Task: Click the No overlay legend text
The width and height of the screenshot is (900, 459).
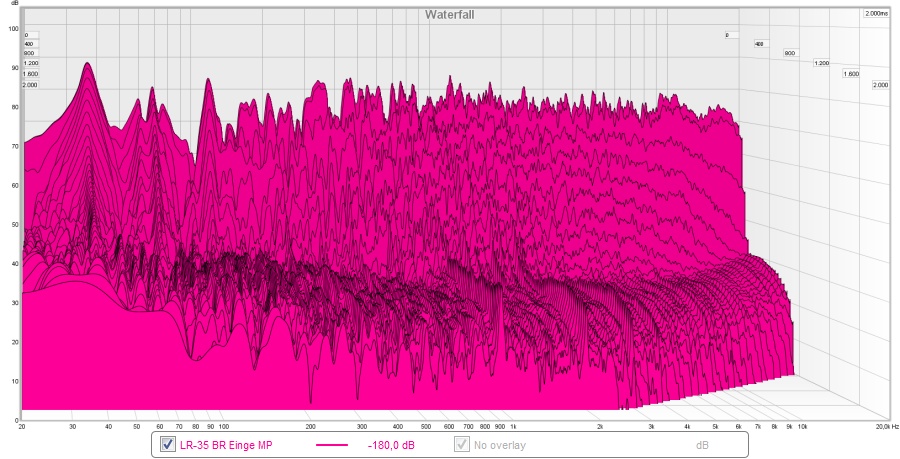Action: click(500, 445)
